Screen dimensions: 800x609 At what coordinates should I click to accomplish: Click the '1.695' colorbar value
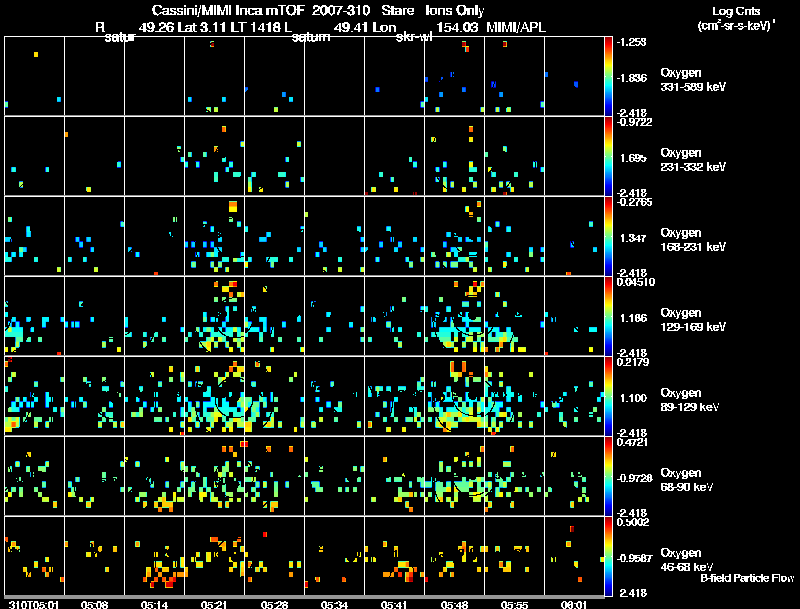pyautogui.click(x=633, y=158)
